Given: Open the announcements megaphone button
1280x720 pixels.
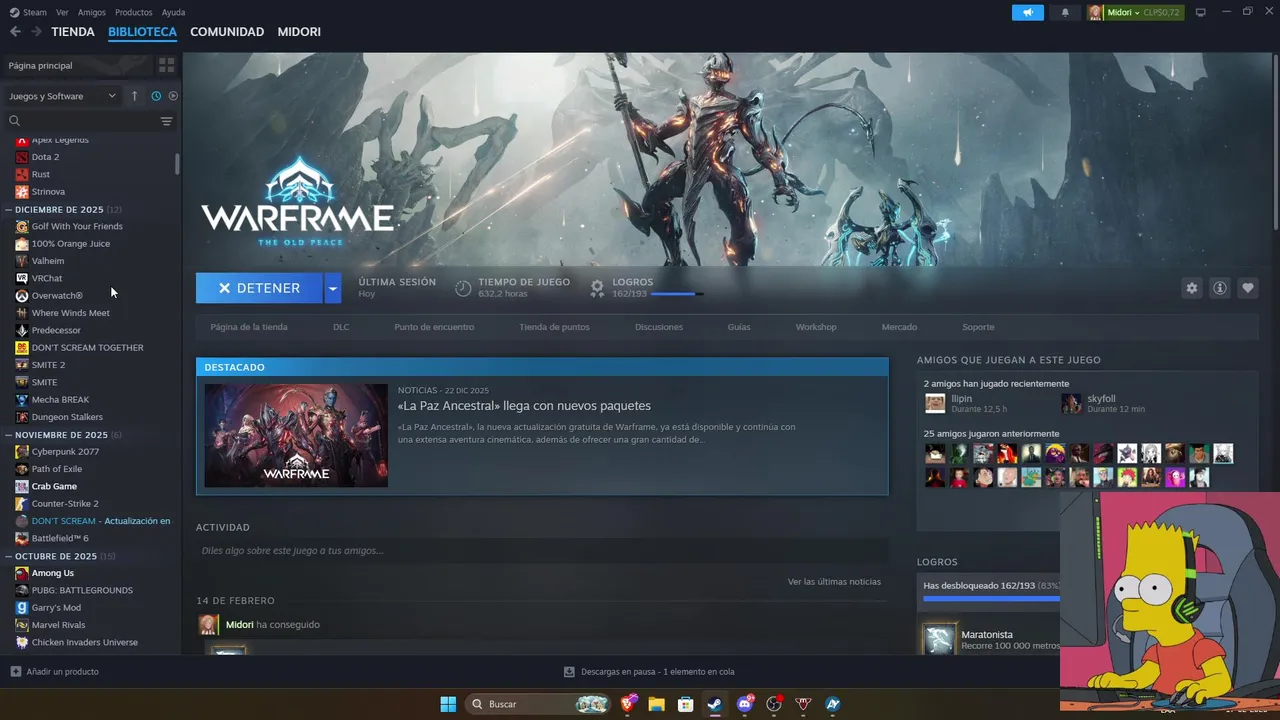Looking at the screenshot, I should tap(1027, 12).
